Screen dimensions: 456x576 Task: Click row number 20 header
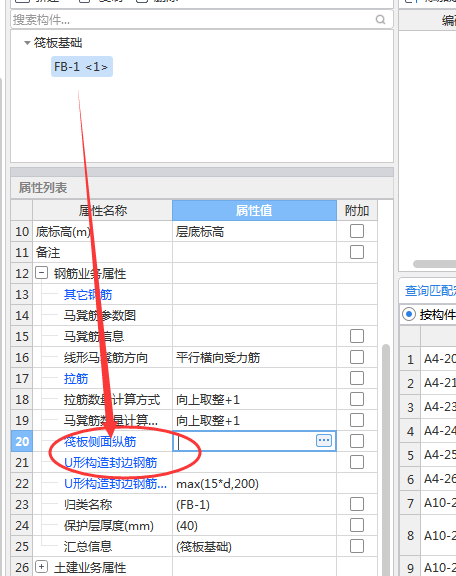(x=22, y=441)
